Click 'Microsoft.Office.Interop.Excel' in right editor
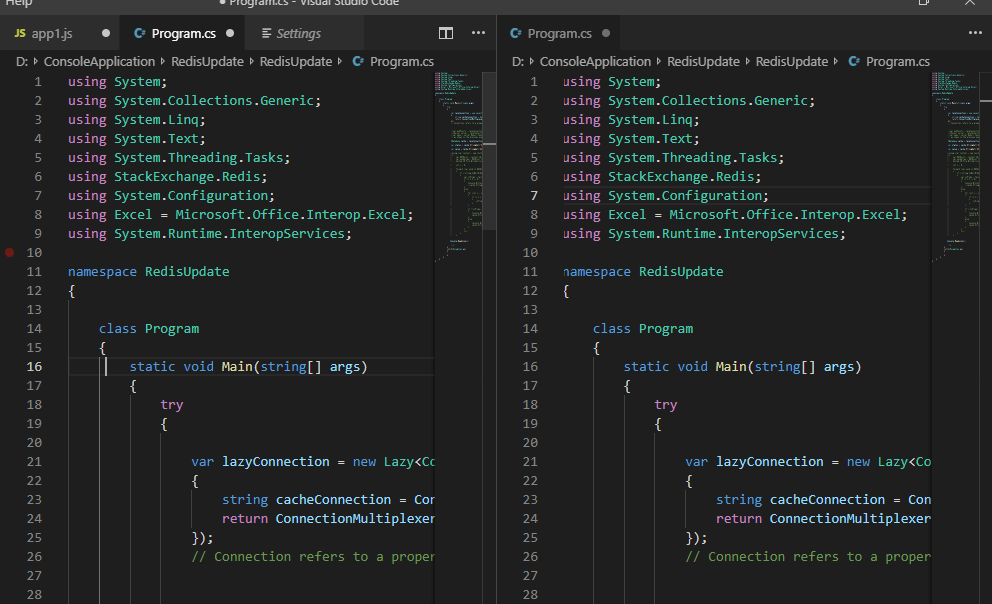This screenshot has height=604, width=992. point(784,214)
